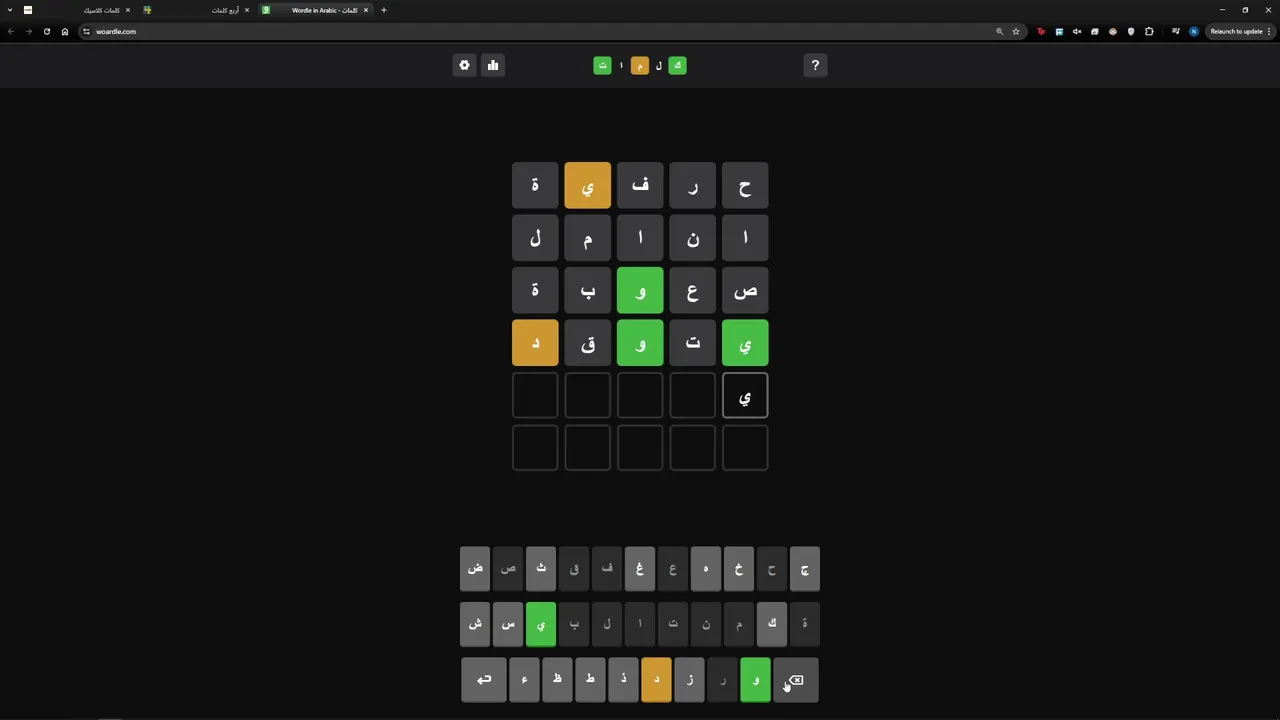Open the zoom magnifier in address bar
The width and height of the screenshot is (1280, 720).
click(x=999, y=31)
